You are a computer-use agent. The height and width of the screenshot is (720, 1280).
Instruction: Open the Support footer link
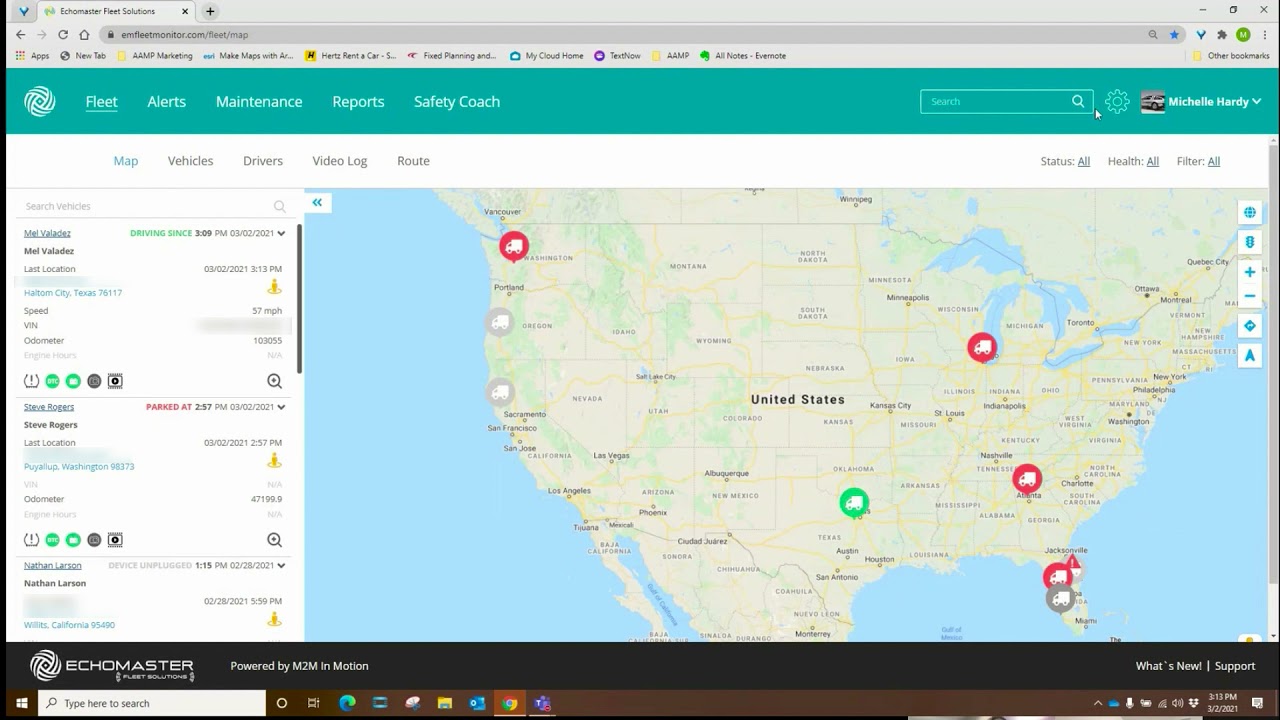(x=1235, y=666)
